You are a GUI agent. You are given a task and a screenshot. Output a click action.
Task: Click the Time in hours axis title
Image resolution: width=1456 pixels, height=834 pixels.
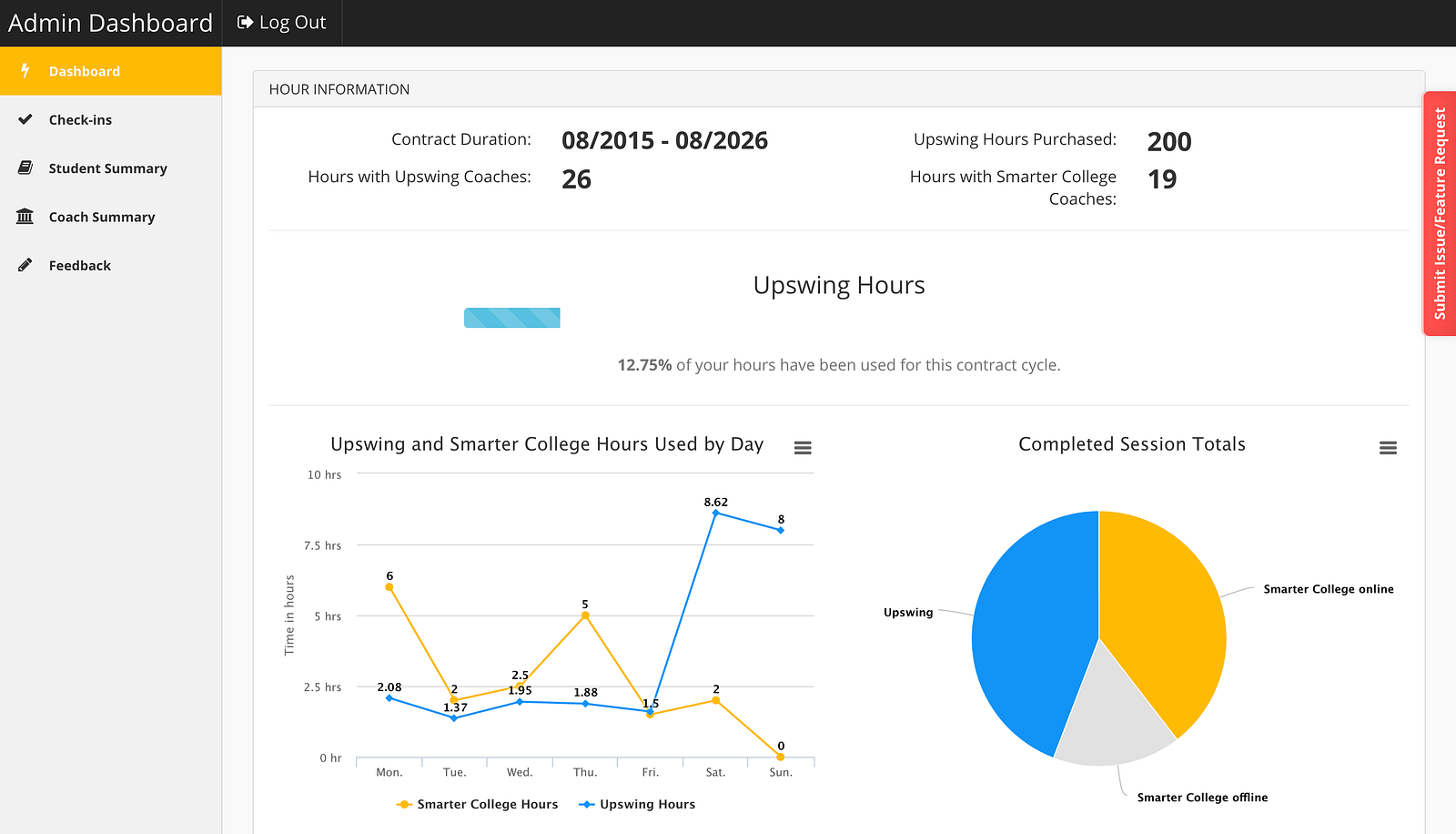click(x=289, y=615)
